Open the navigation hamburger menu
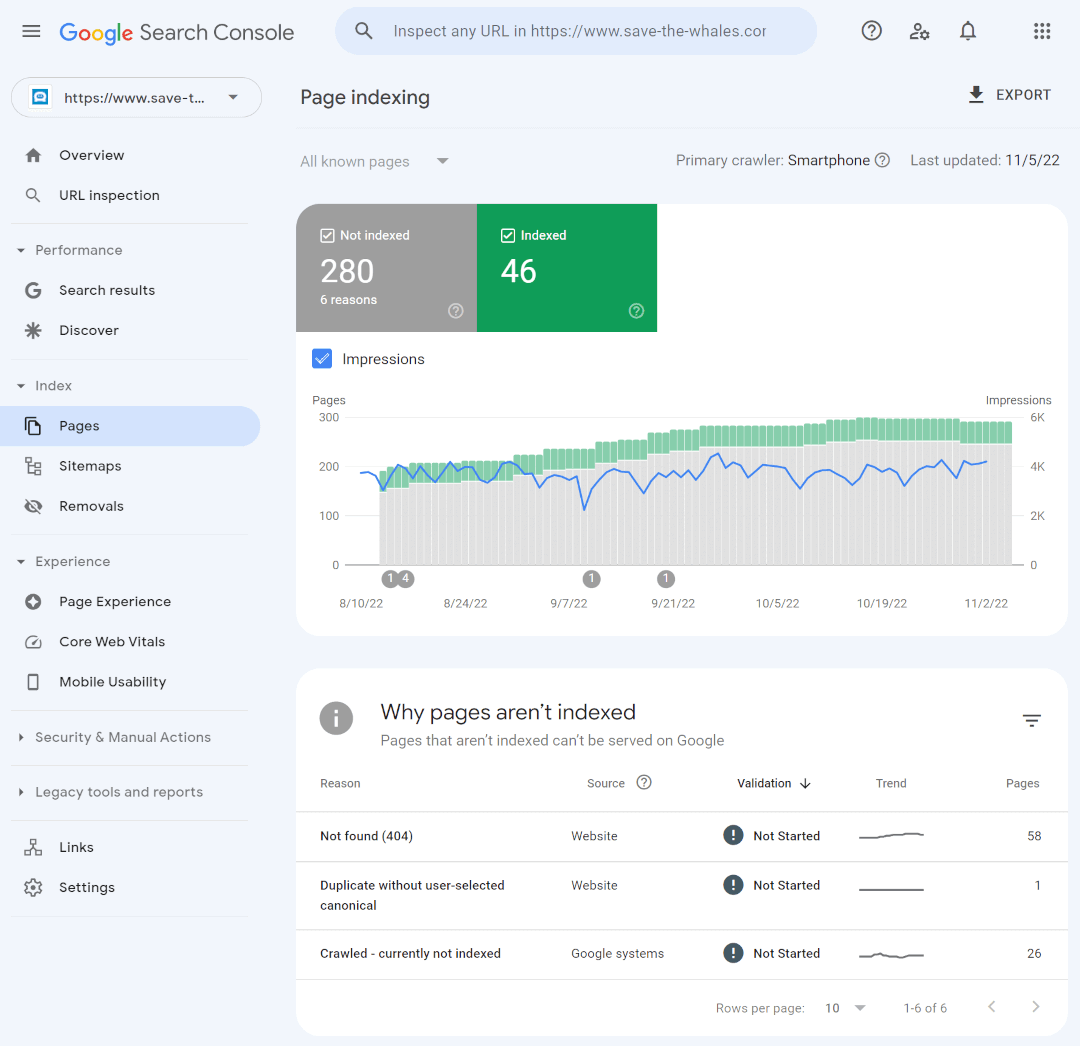 click(31, 31)
